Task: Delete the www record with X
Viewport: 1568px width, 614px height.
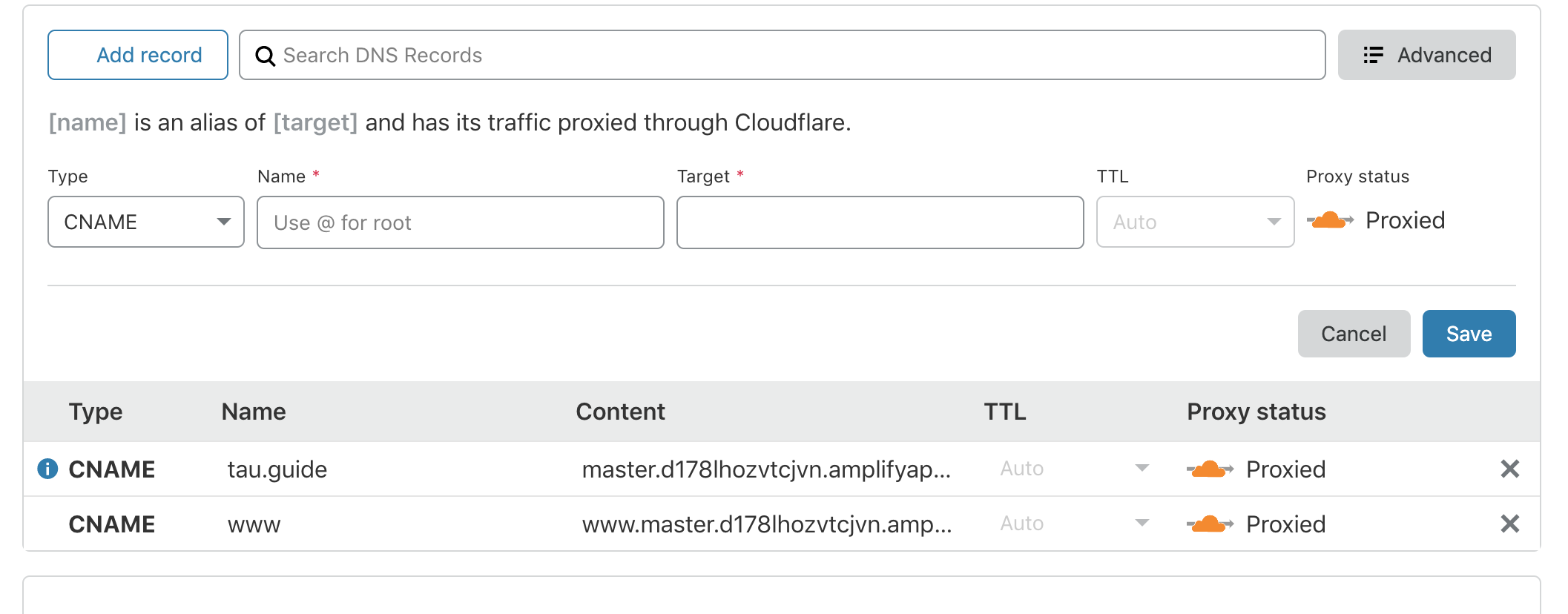Action: (x=1509, y=524)
